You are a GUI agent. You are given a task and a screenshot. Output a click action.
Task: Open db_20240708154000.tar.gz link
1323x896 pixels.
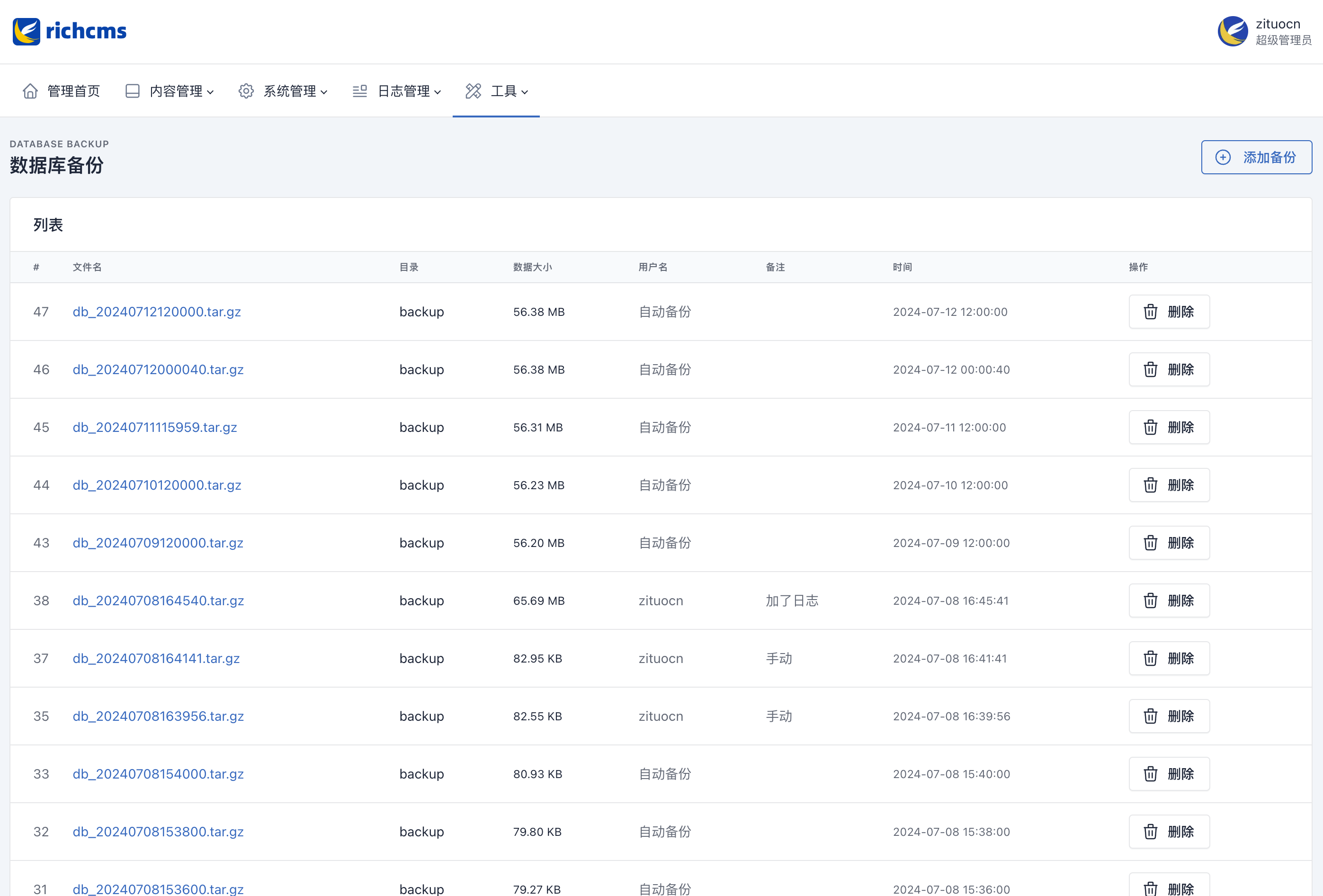pos(158,774)
